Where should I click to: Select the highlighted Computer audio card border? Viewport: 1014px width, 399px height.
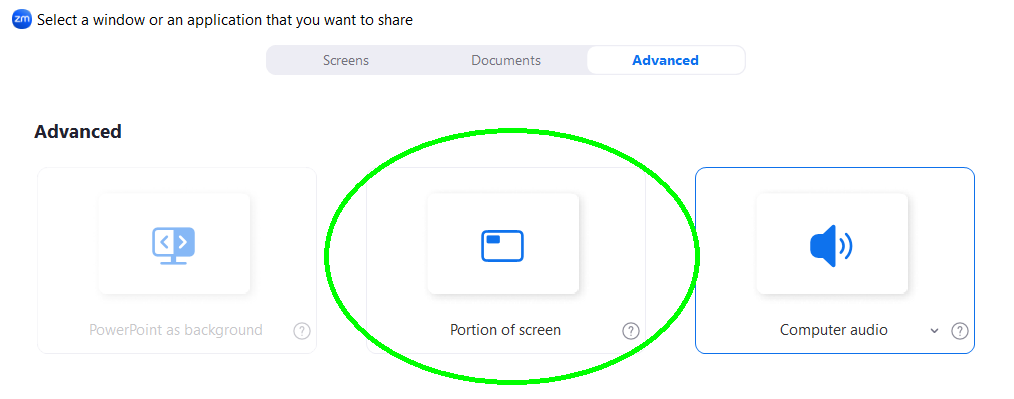tap(835, 261)
